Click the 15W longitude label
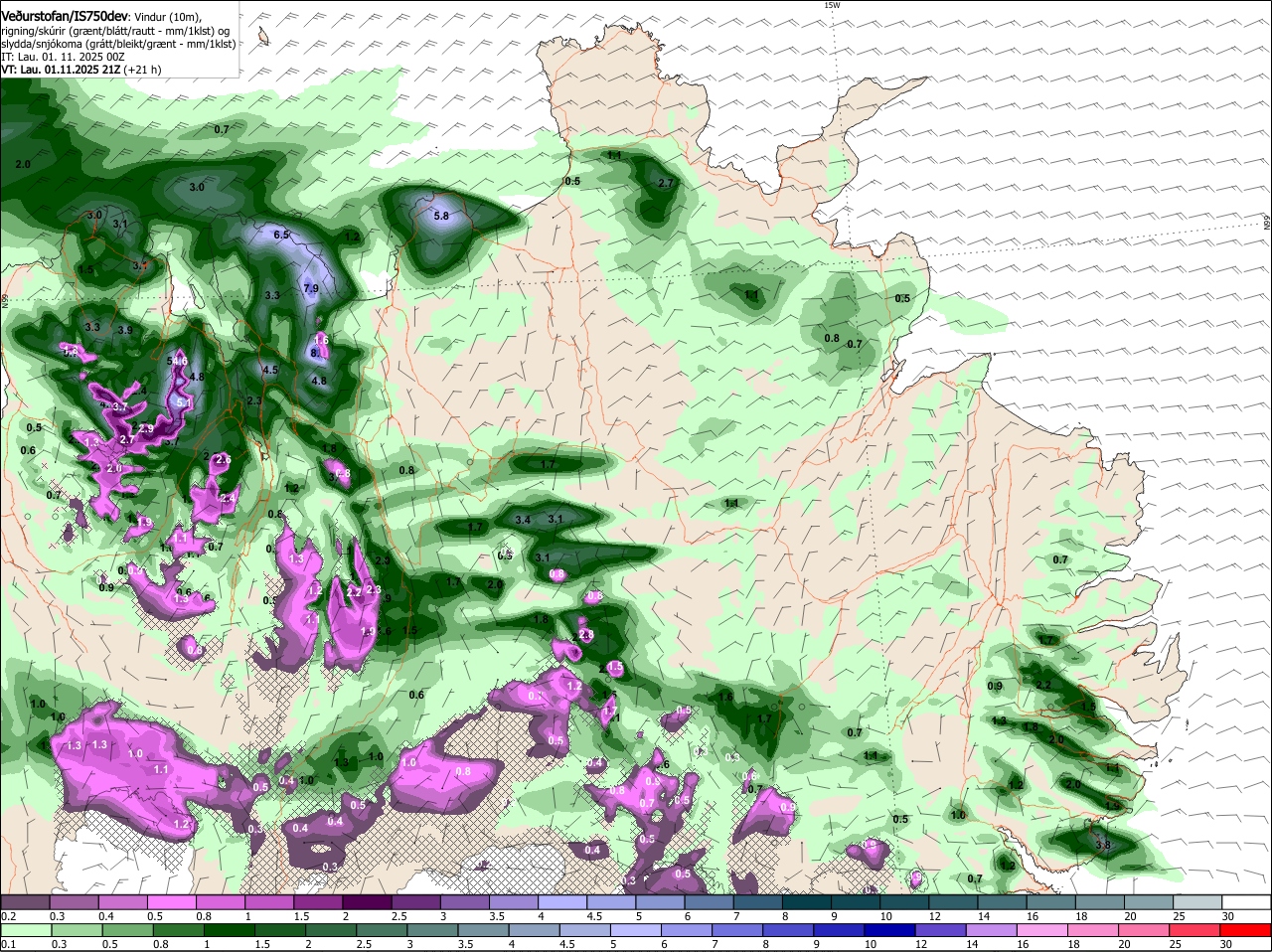Image resolution: width=1272 pixels, height=952 pixels. pos(832,5)
